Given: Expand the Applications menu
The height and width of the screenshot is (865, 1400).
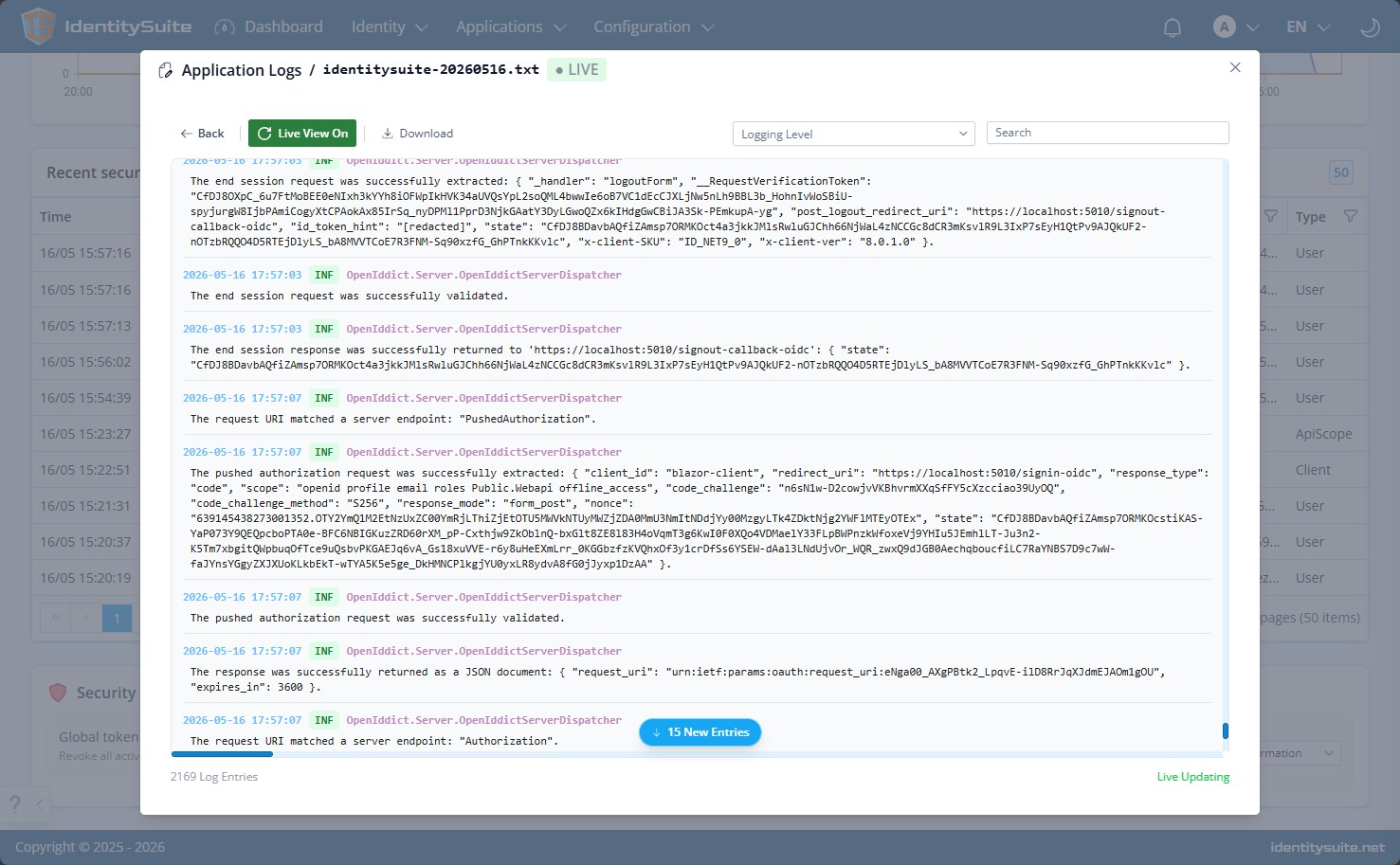Looking at the screenshot, I should 511,27.
